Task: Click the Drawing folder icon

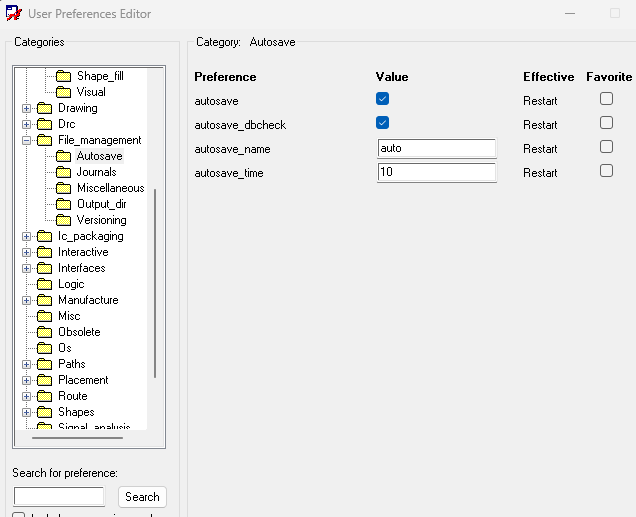Action: [45, 108]
